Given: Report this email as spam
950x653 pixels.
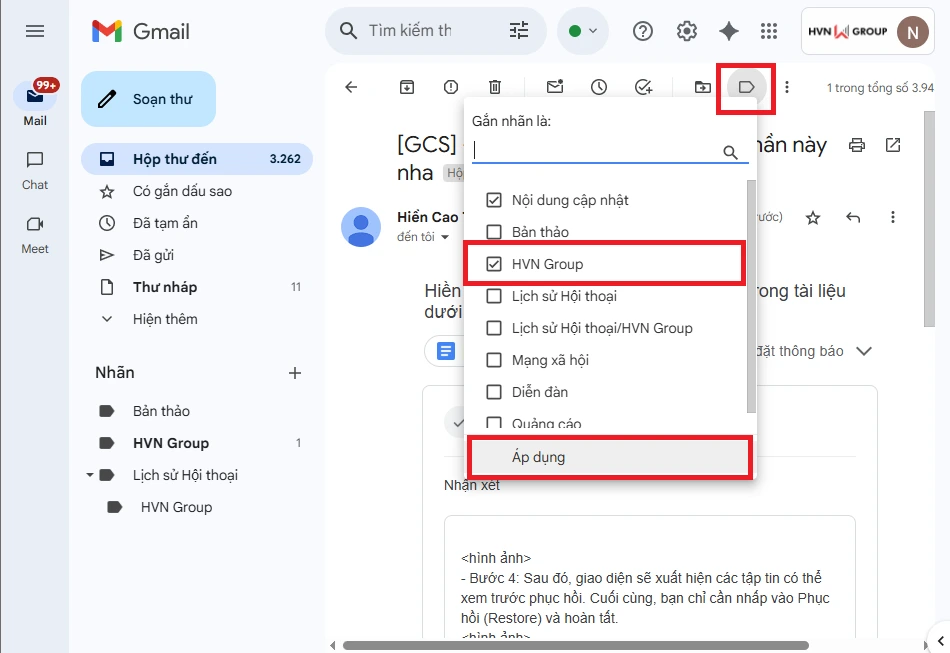Looking at the screenshot, I should pos(451,87).
